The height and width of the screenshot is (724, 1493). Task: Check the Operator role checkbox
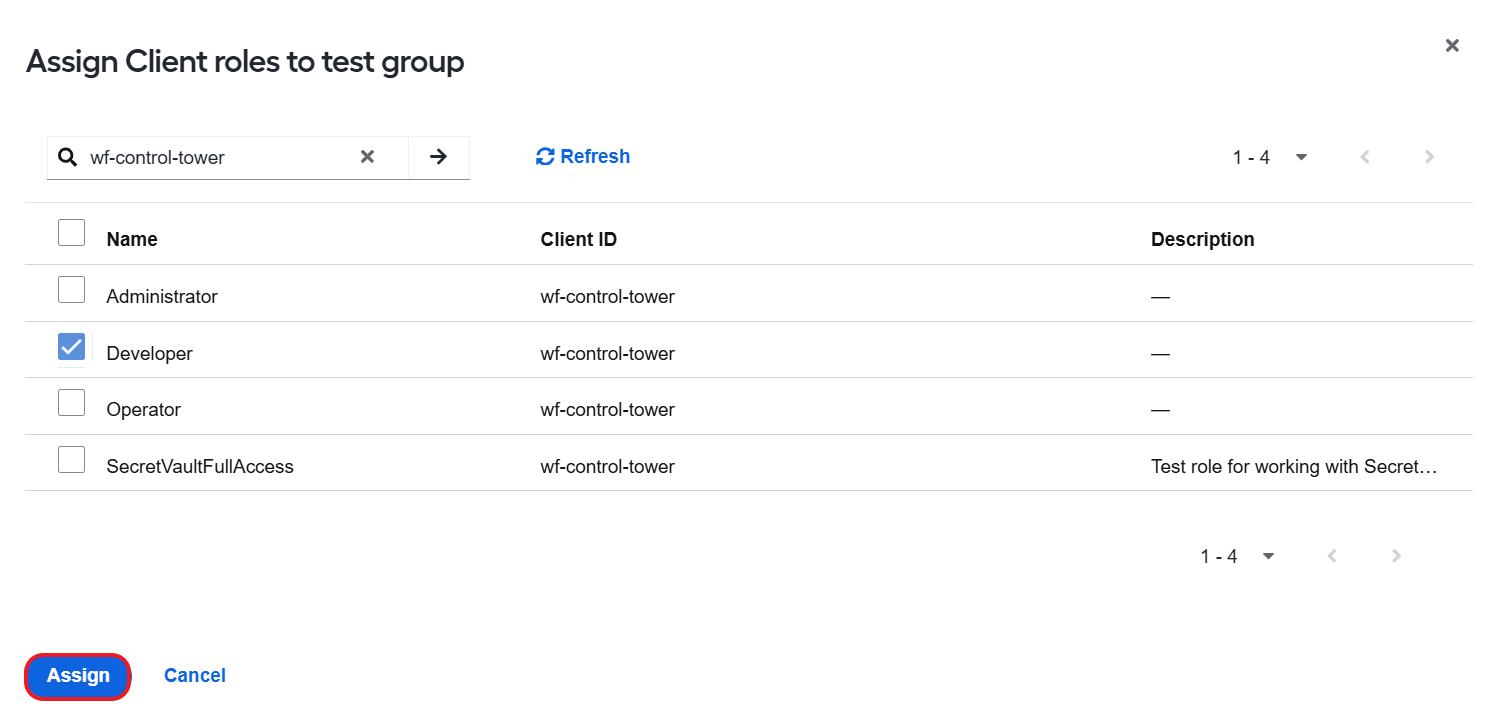point(71,403)
